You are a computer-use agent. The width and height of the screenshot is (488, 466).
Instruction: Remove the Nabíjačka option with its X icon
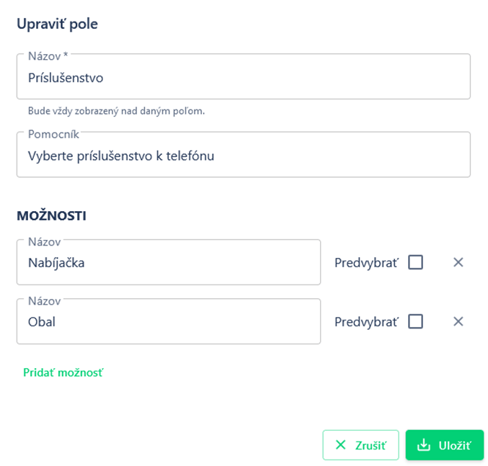(x=458, y=262)
